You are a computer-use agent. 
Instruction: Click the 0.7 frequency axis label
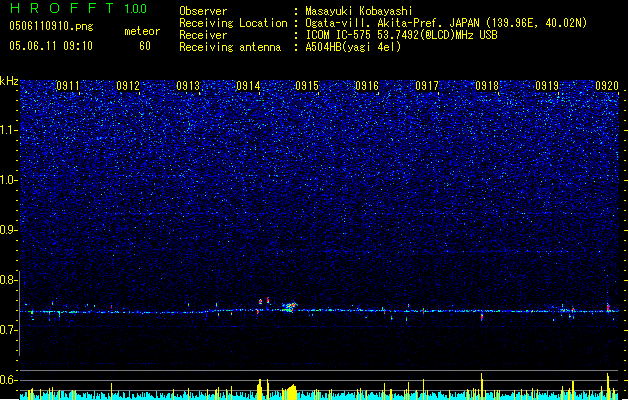(8, 330)
